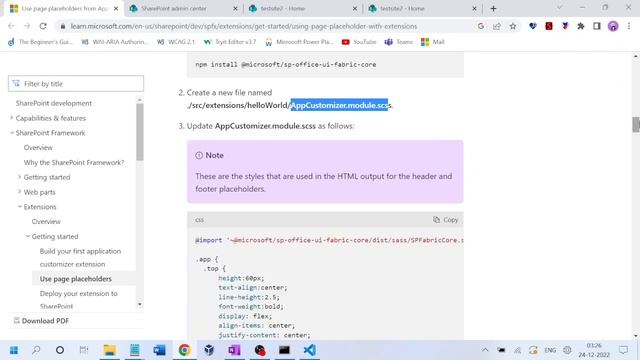Click Download PDF link
Image resolution: width=640 pixels, height=360 pixels.
(x=41, y=321)
